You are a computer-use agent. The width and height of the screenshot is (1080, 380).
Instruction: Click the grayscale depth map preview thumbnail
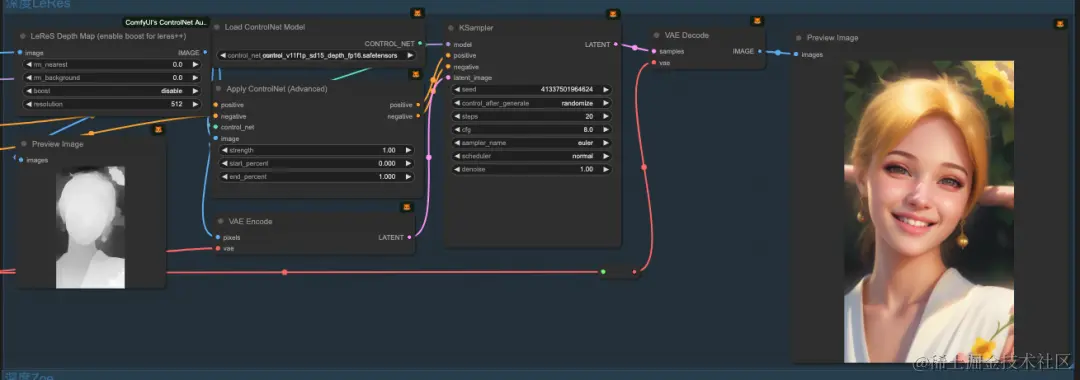[x=91, y=227]
